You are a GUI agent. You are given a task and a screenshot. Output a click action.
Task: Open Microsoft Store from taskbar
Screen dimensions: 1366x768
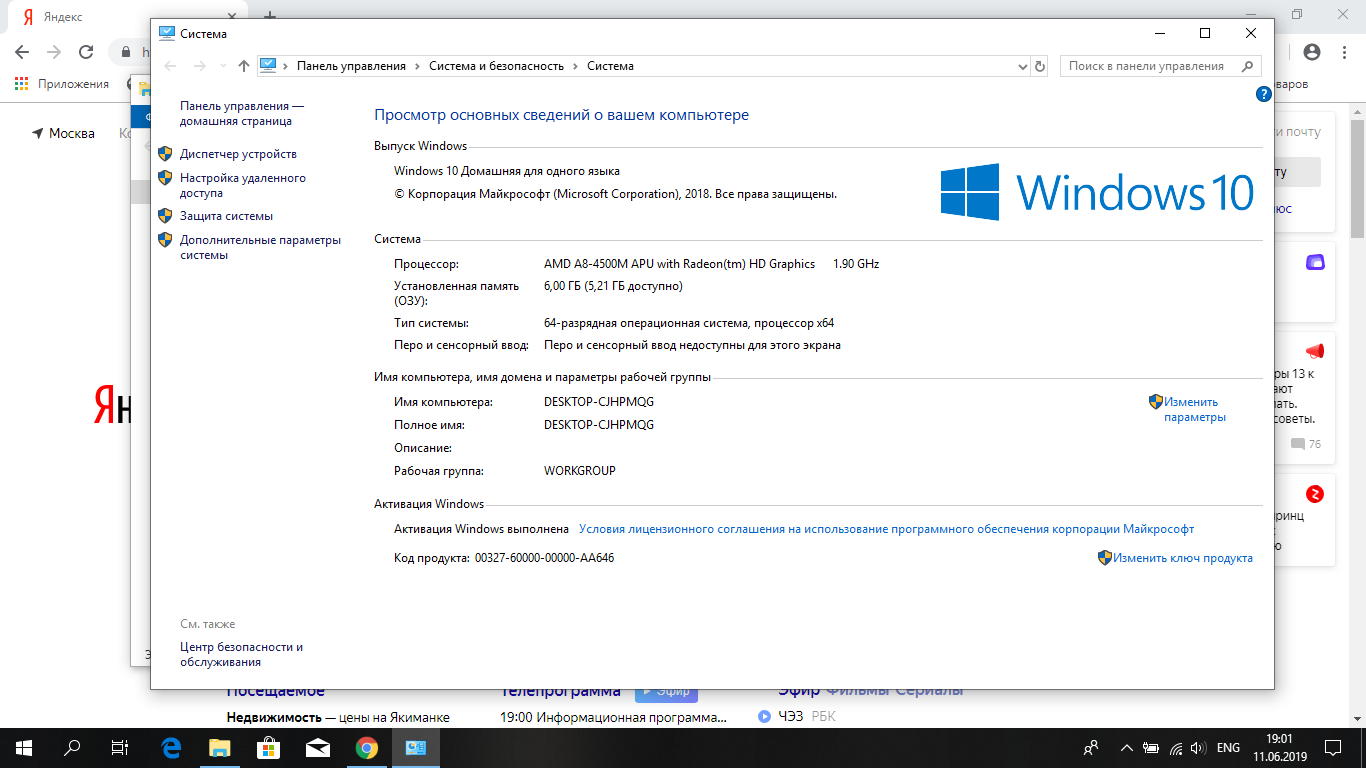[268, 747]
